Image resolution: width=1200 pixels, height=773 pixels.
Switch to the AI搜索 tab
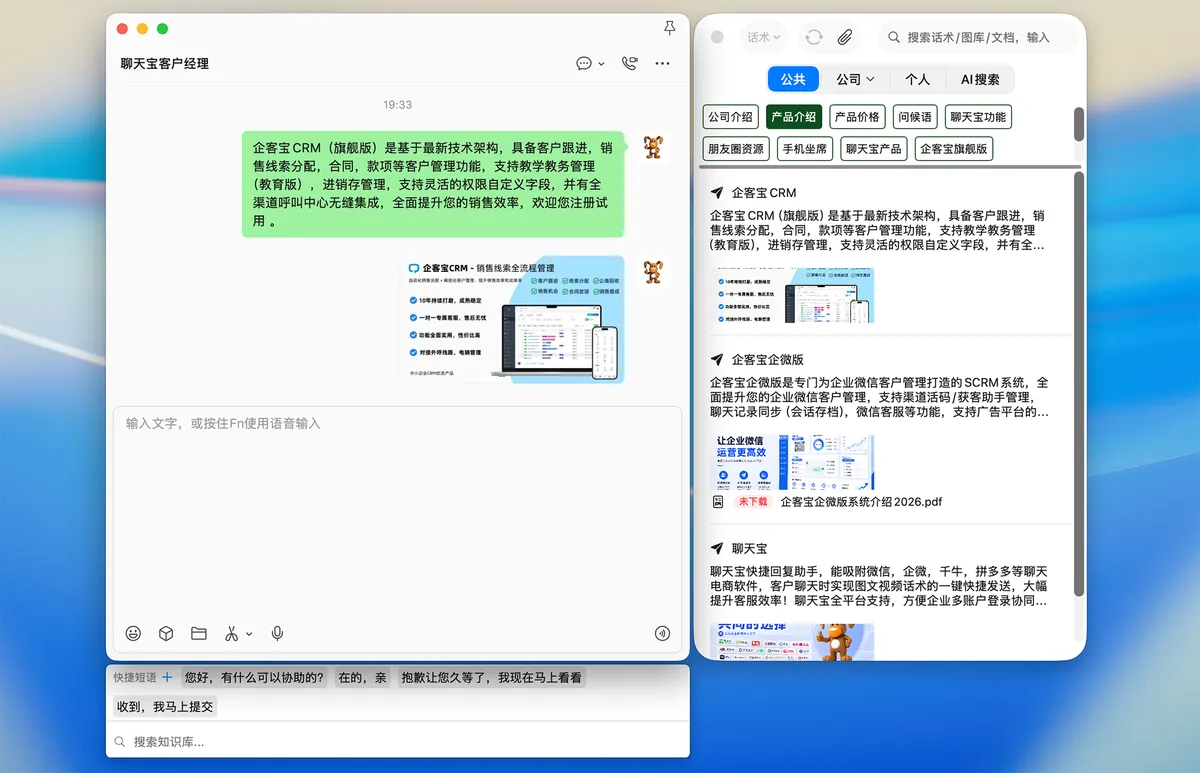point(980,79)
